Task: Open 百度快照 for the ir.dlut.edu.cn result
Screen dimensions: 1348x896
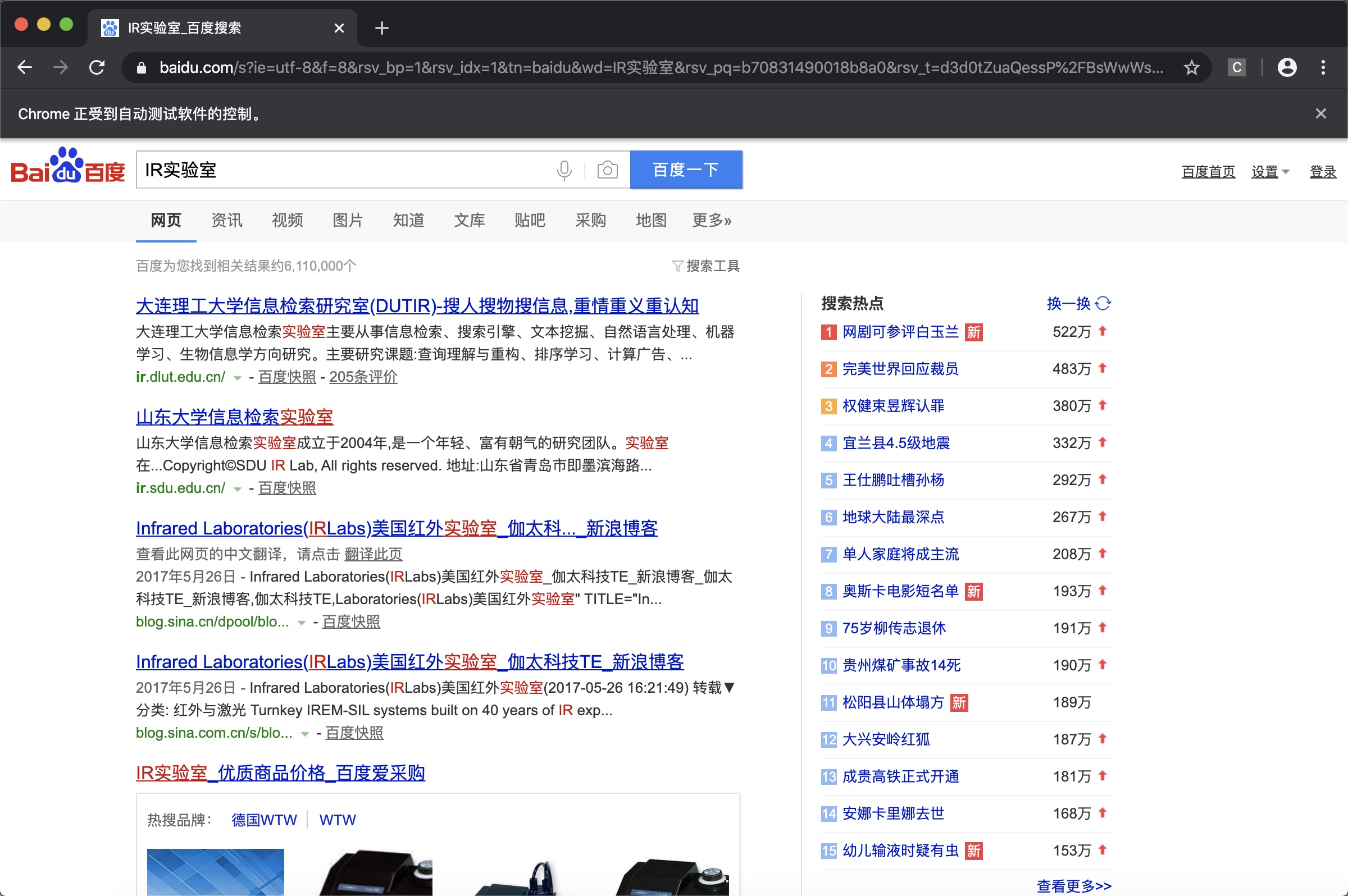Action: (x=287, y=377)
